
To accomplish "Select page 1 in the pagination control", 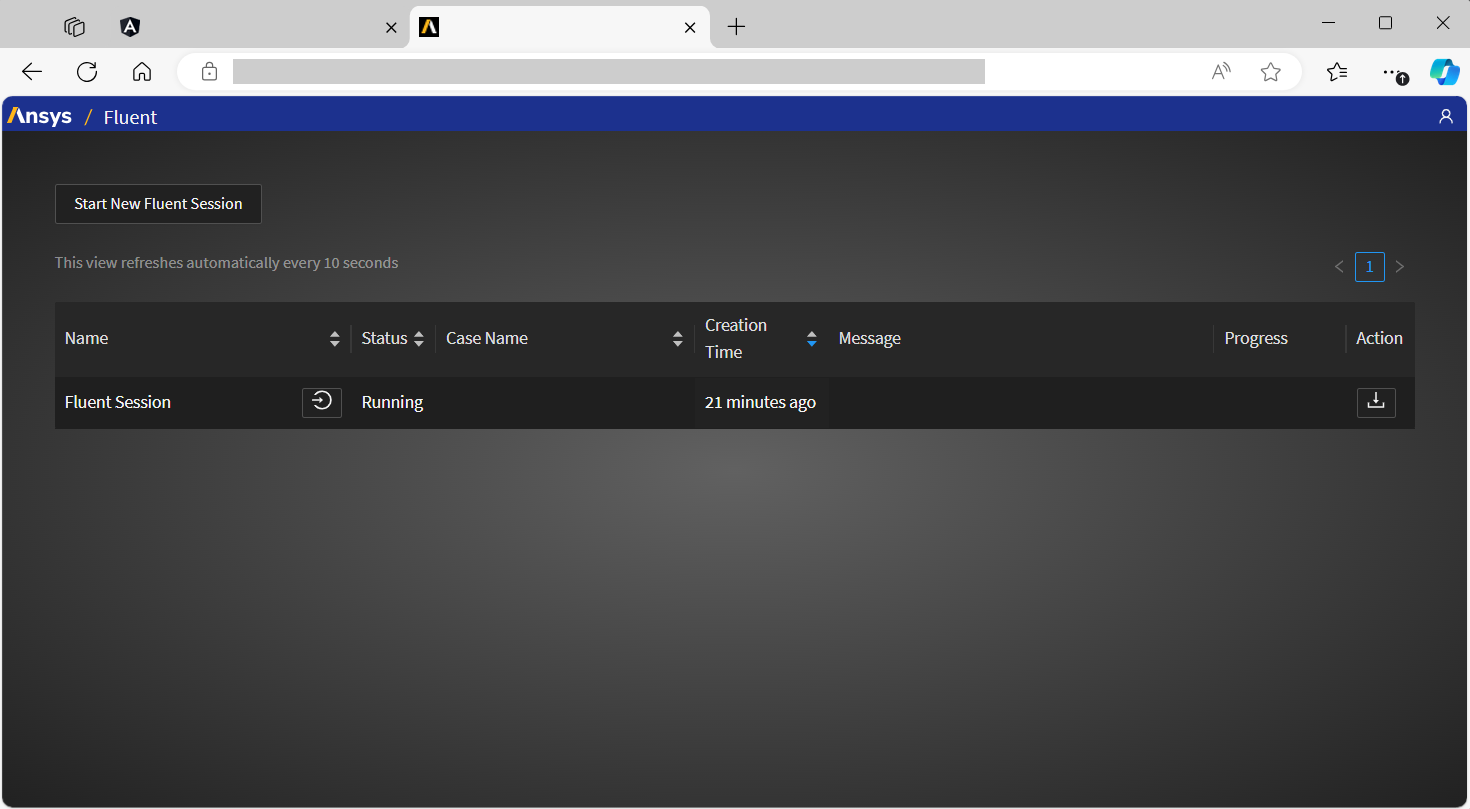I will 1369,266.
